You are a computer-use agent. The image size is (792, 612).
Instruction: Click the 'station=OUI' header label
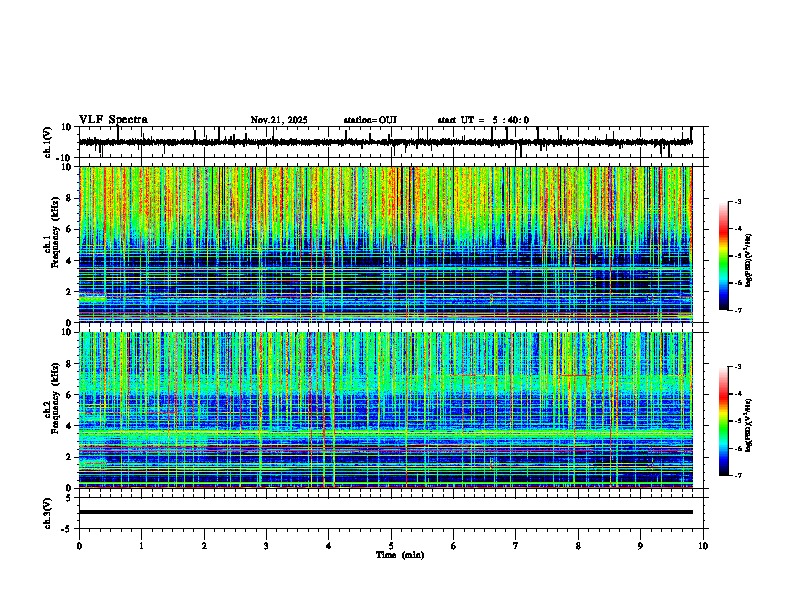click(x=370, y=120)
